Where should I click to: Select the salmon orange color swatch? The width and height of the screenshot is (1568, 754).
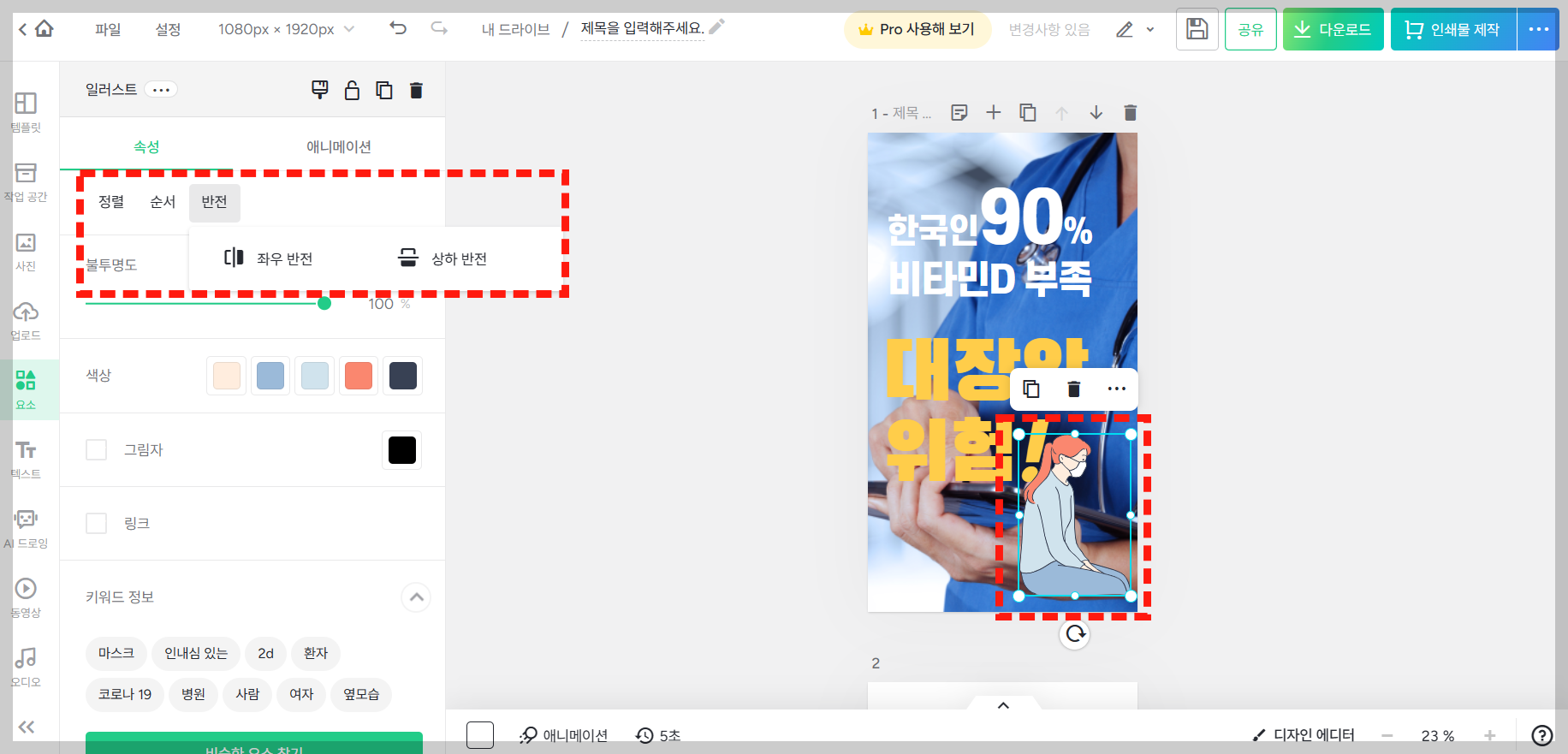coord(359,376)
